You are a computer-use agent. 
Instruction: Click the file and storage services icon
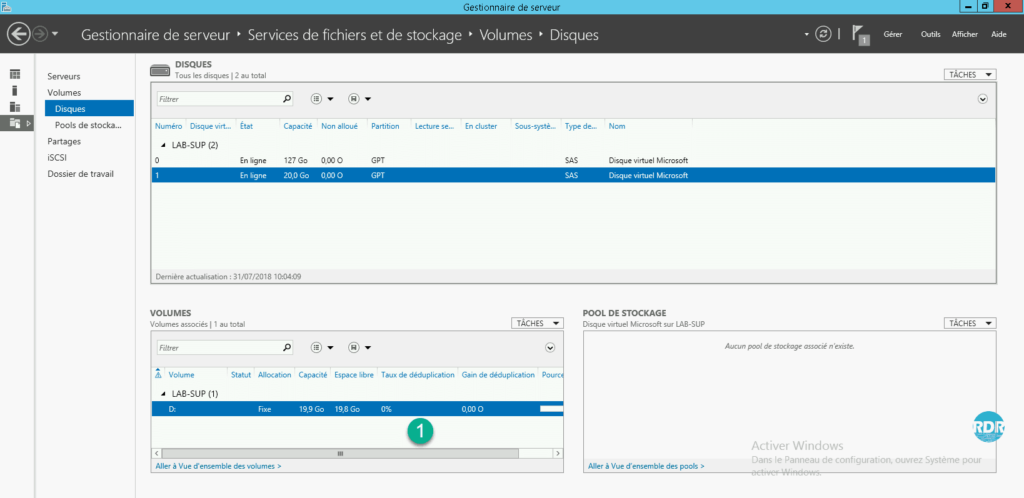[x=15, y=123]
